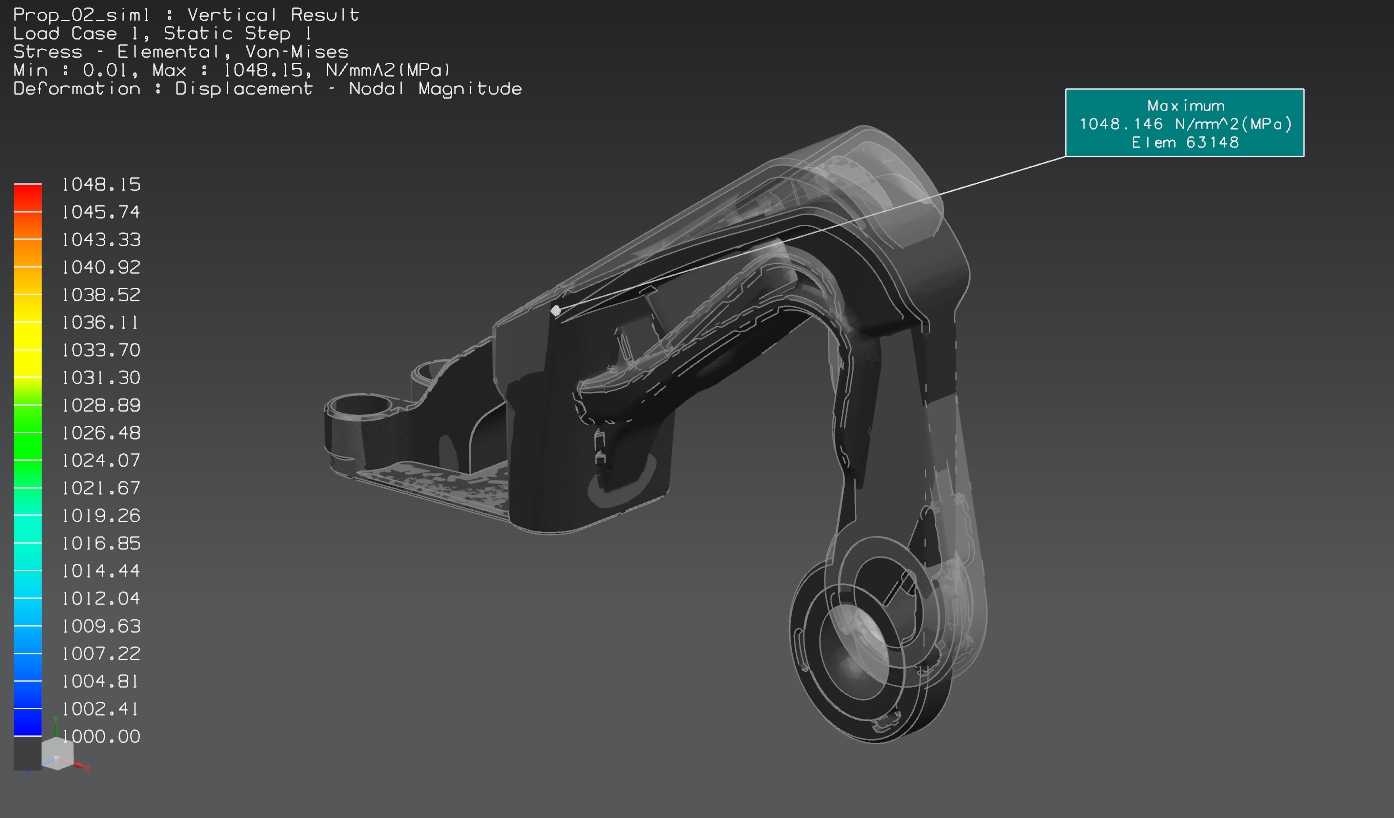This screenshot has height=818, width=1394.
Task: Select the white maximum stress marker on model
Action: (x=556, y=311)
